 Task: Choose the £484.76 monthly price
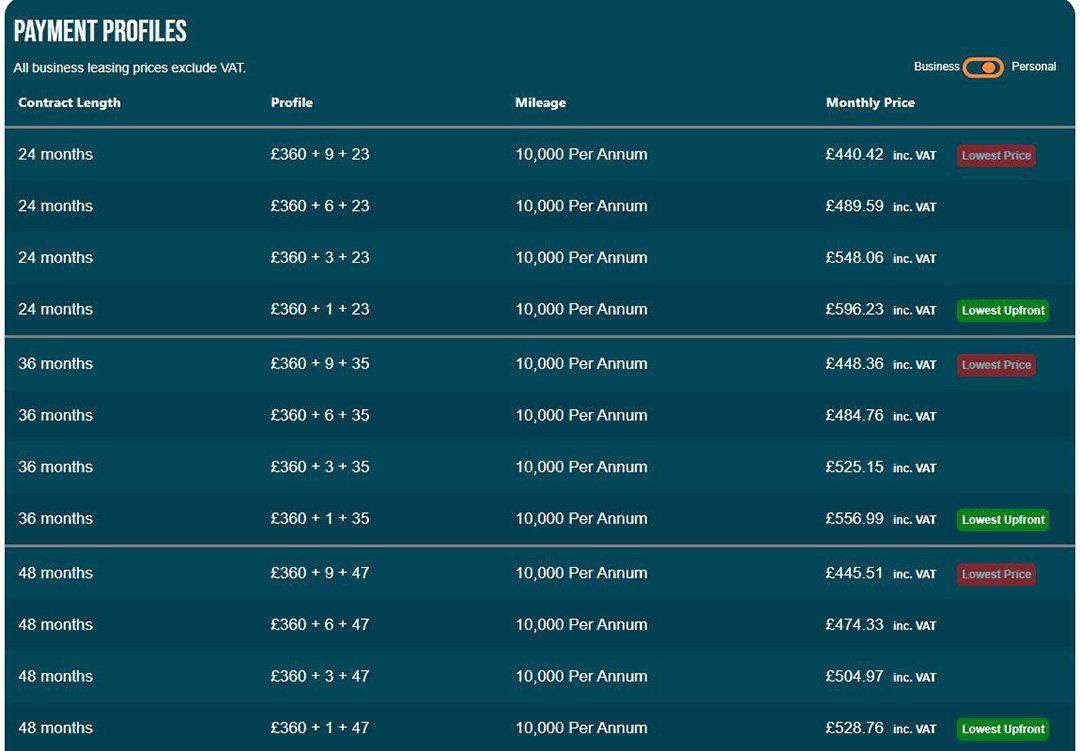click(x=854, y=415)
